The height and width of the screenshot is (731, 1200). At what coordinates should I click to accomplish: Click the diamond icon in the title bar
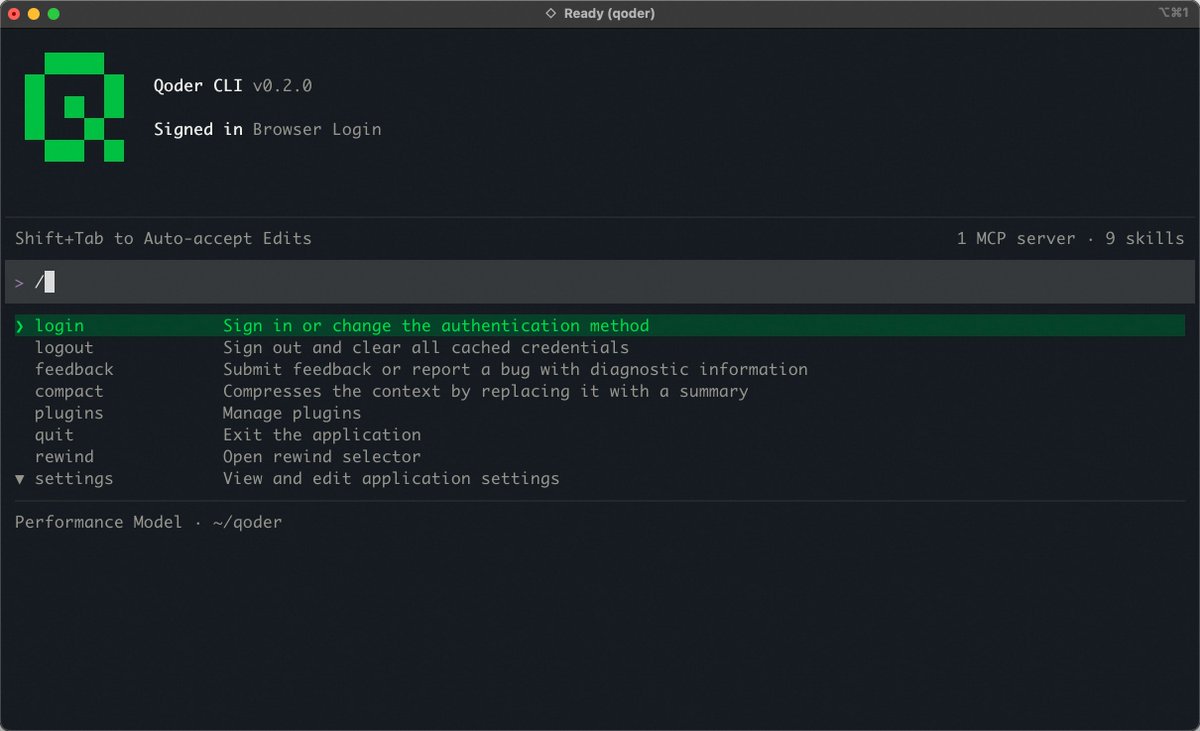point(550,14)
